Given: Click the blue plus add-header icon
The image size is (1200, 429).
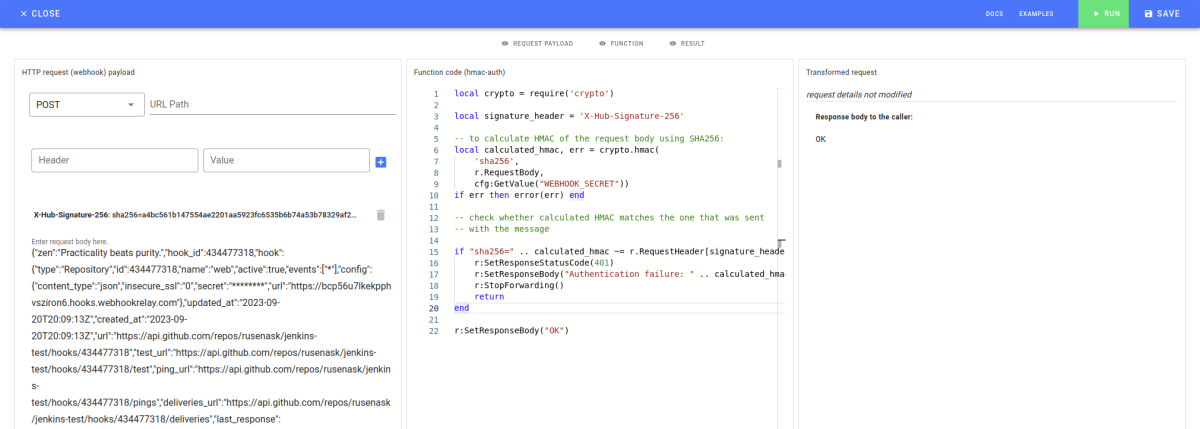Looking at the screenshot, I should [x=381, y=162].
